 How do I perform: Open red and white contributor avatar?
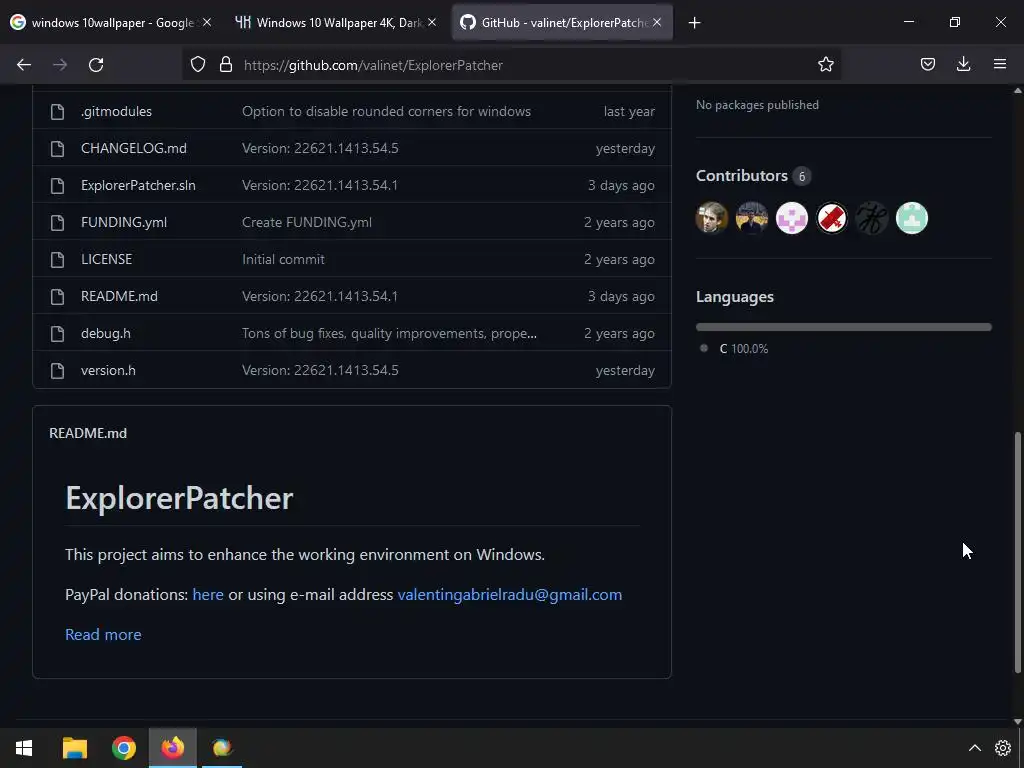point(831,218)
